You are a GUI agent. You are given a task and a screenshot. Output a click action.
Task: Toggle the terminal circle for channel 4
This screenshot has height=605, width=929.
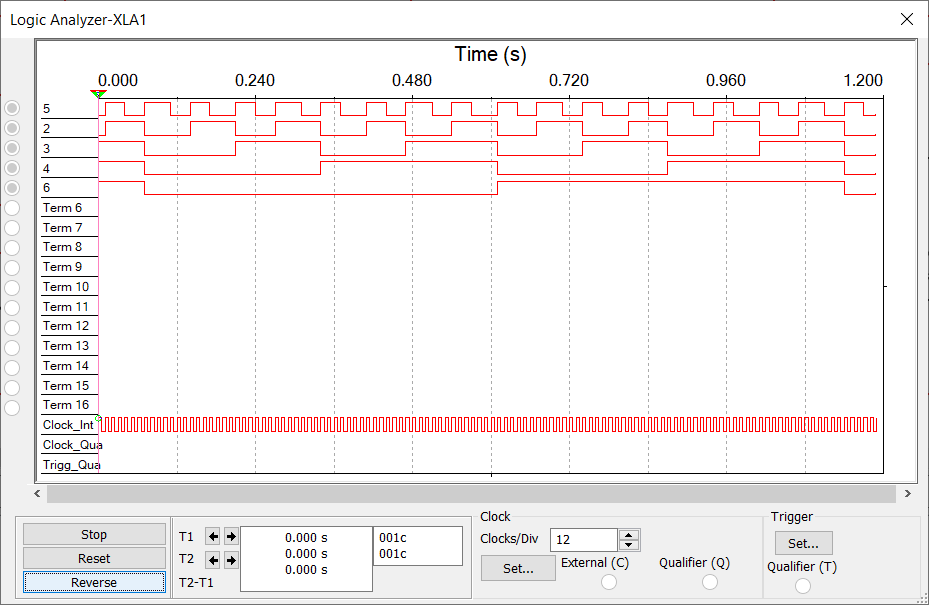click(12, 168)
